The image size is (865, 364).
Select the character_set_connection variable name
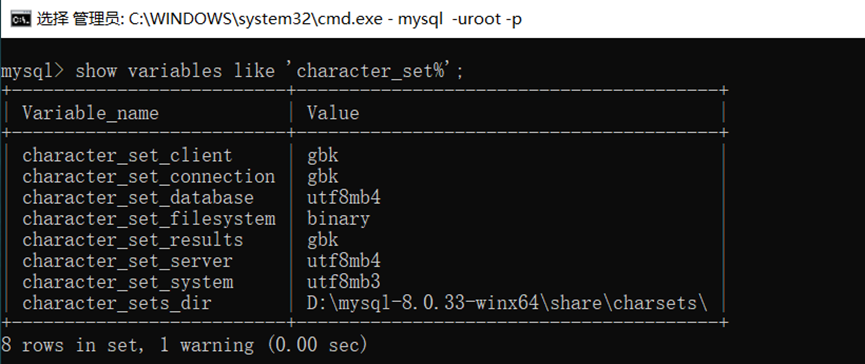pos(149,176)
